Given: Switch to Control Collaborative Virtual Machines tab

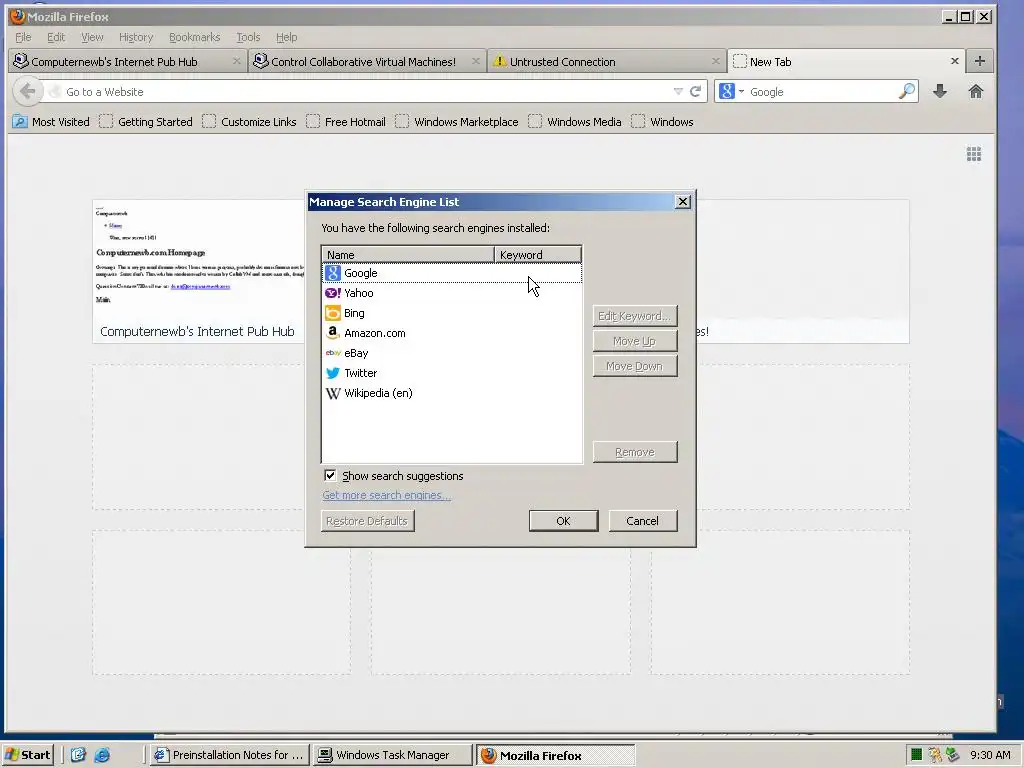Looking at the screenshot, I should [367, 61].
